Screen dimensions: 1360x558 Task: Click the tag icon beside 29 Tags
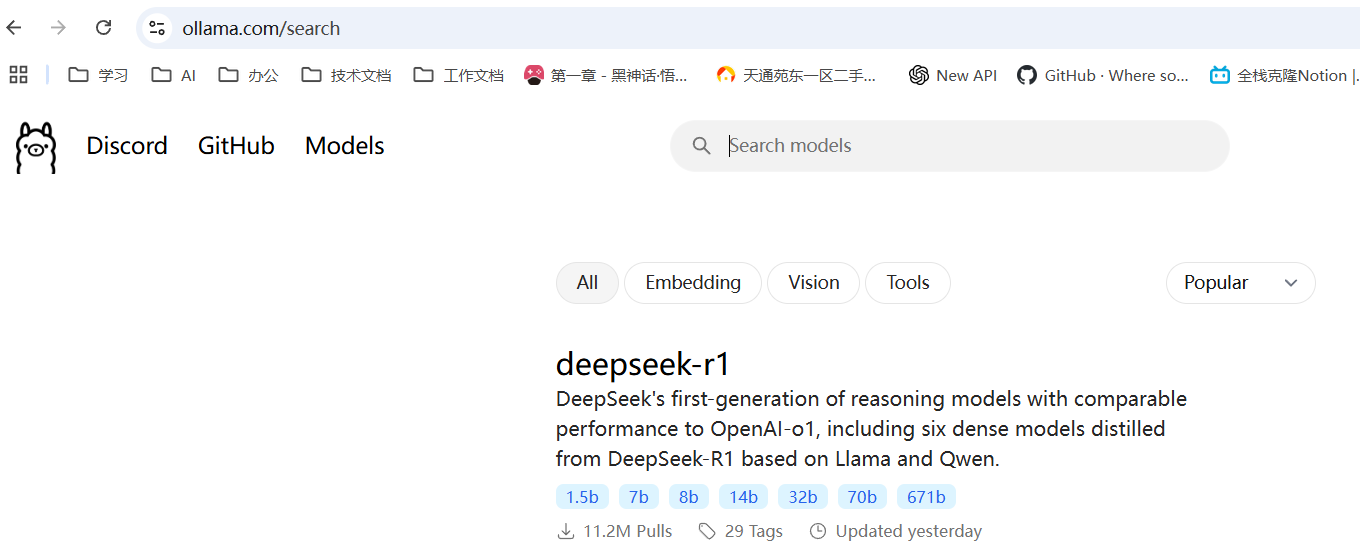coord(707,531)
